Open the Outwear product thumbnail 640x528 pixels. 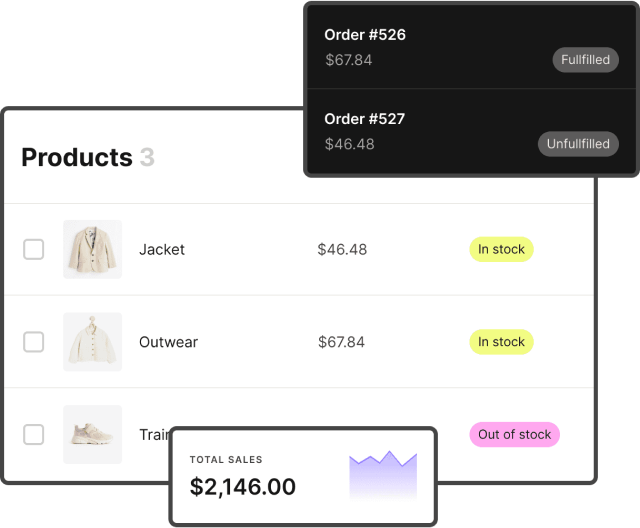tap(92, 342)
